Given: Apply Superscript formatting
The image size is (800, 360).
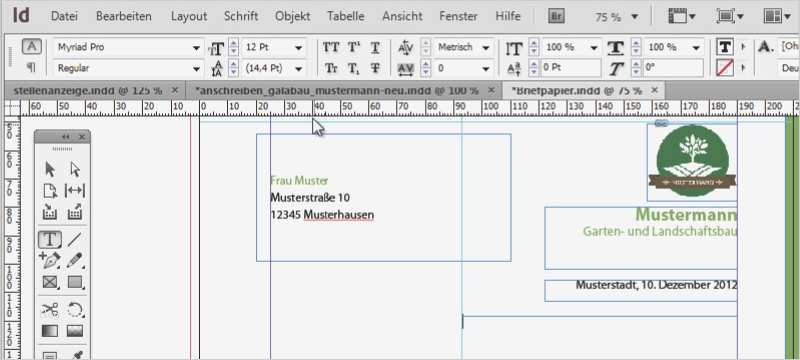Looking at the screenshot, I should pos(354,47).
